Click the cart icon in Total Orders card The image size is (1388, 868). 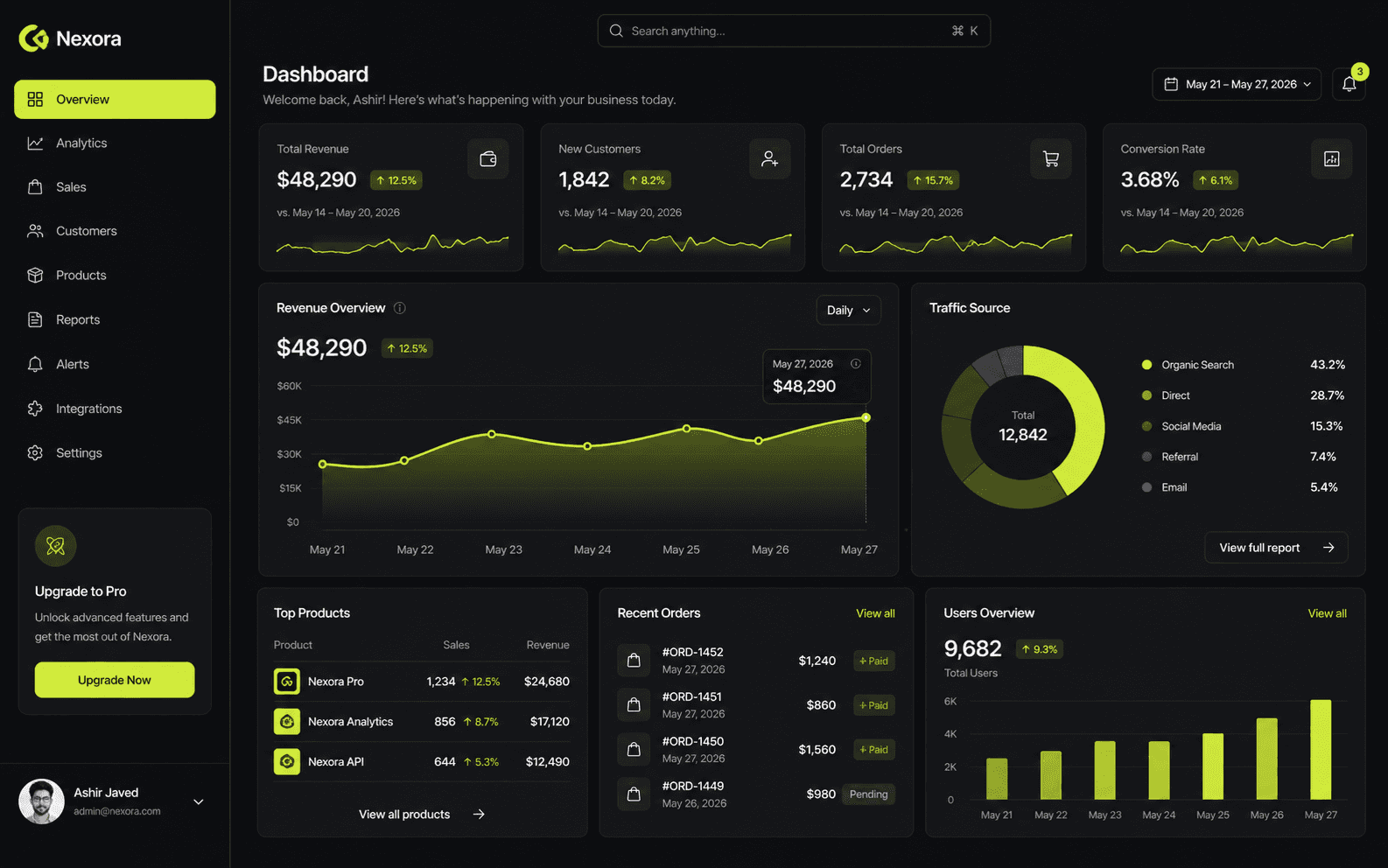click(1051, 159)
